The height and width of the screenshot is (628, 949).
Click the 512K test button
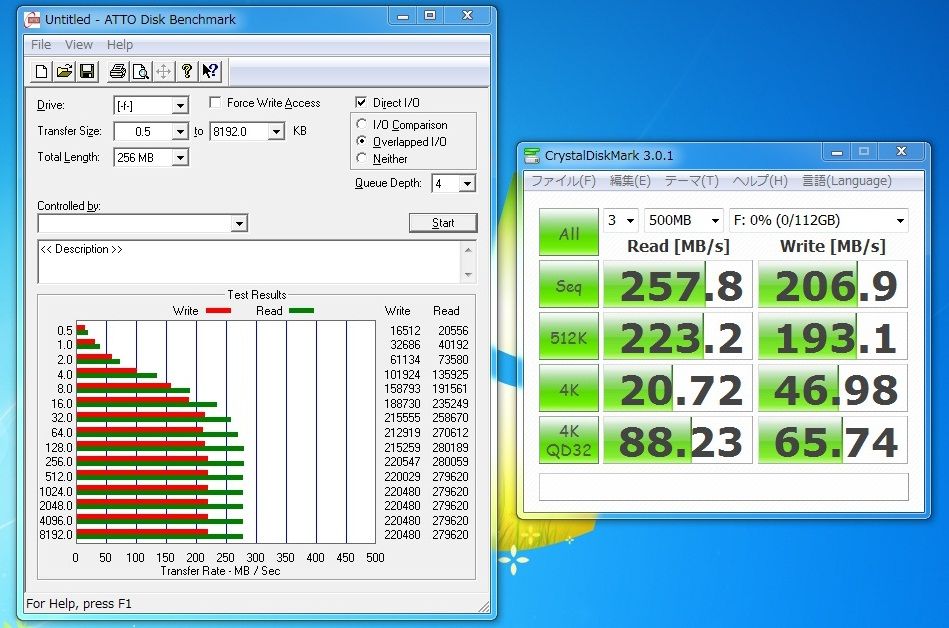pyautogui.click(x=569, y=337)
